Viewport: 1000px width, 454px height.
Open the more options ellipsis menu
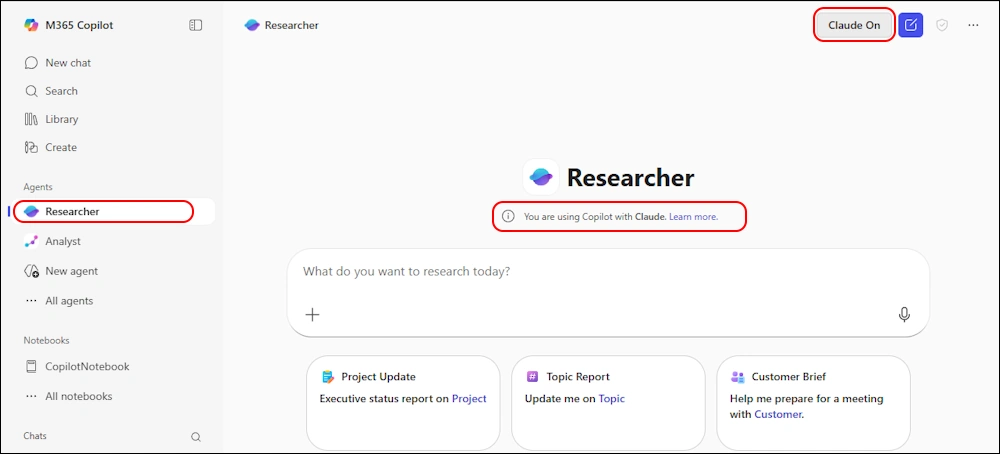click(x=973, y=25)
